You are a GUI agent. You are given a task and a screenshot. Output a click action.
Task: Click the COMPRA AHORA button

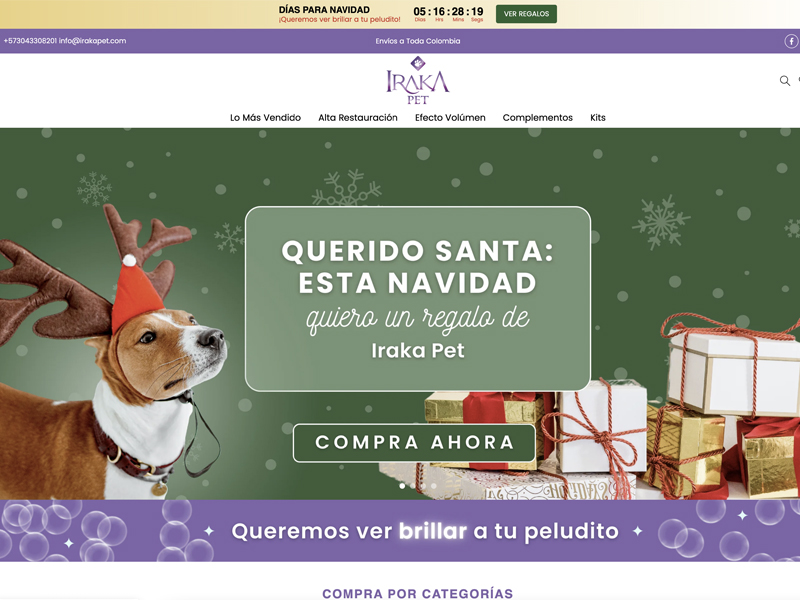click(x=414, y=442)
